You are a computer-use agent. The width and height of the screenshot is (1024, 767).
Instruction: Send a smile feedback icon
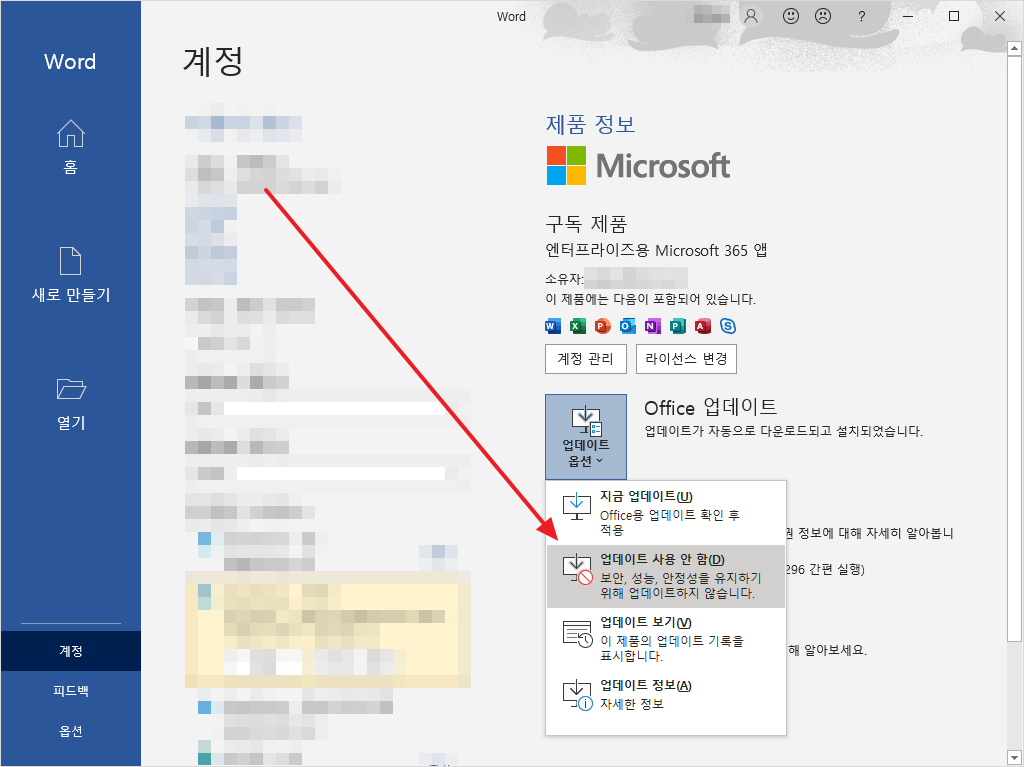point(791,16)
